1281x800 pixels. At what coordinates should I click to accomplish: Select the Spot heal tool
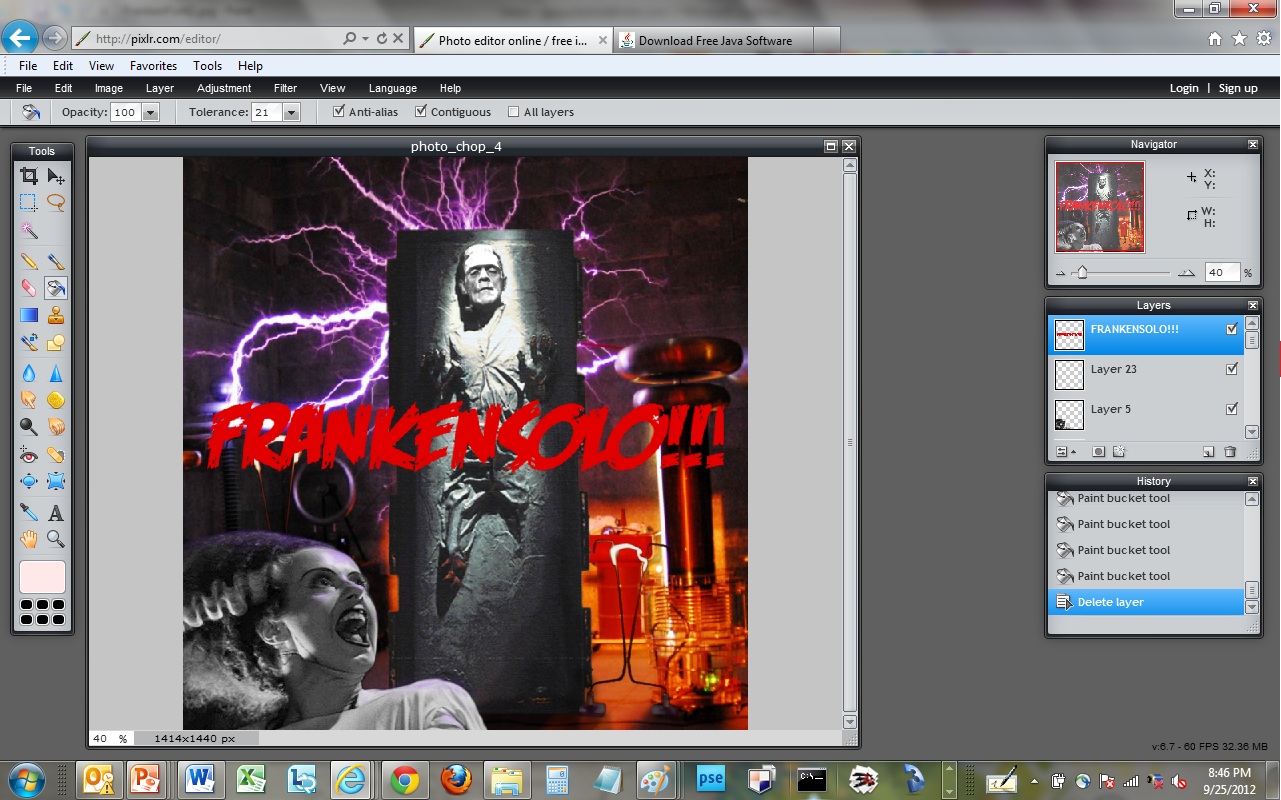click(56, 455)
